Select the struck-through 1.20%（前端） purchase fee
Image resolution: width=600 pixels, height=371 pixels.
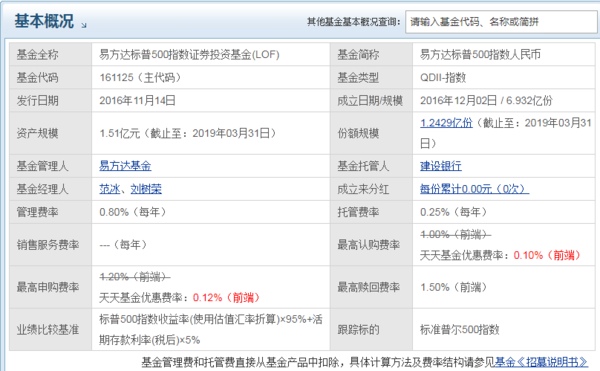coord(135,277)
